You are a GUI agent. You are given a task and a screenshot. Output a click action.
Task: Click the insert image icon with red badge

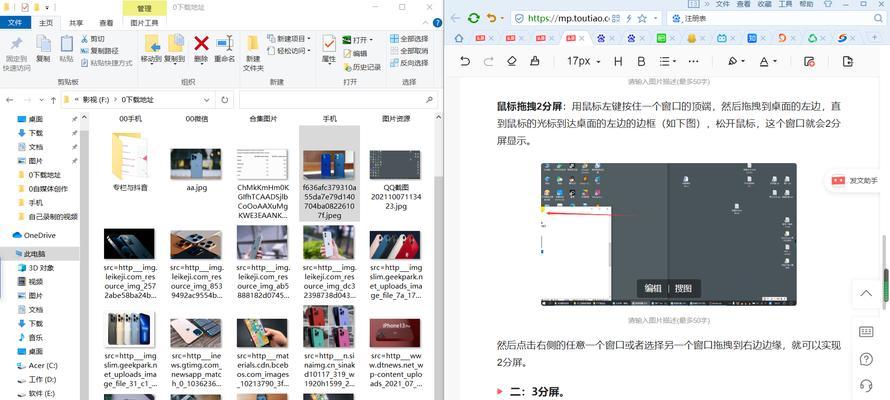(x=810, y=61)
